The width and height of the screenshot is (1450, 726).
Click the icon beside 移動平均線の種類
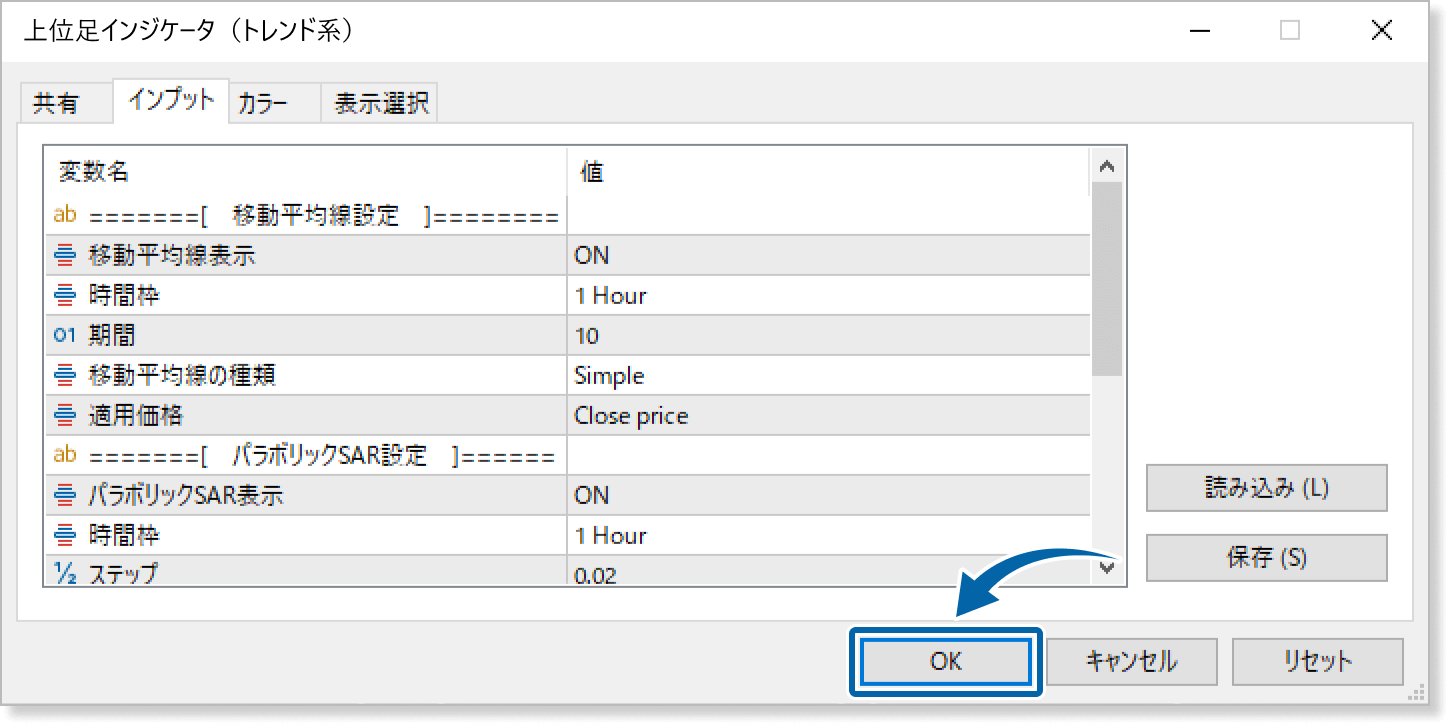65,376
